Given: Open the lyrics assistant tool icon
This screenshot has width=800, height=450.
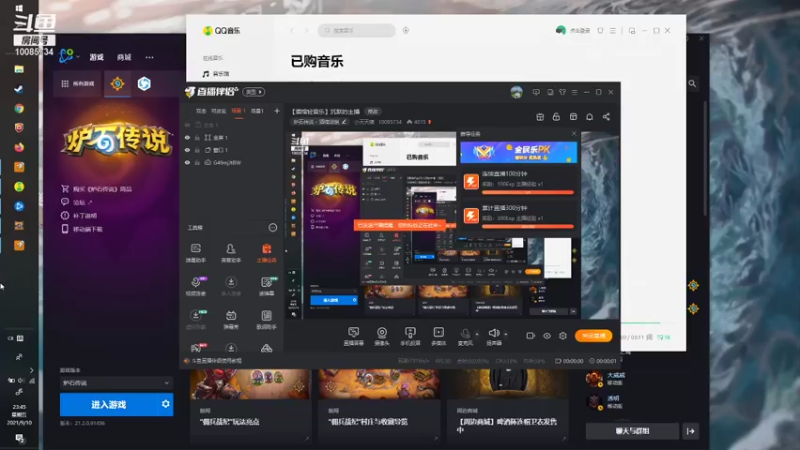Looking at the screenshot, I should [x=266, y=319].
